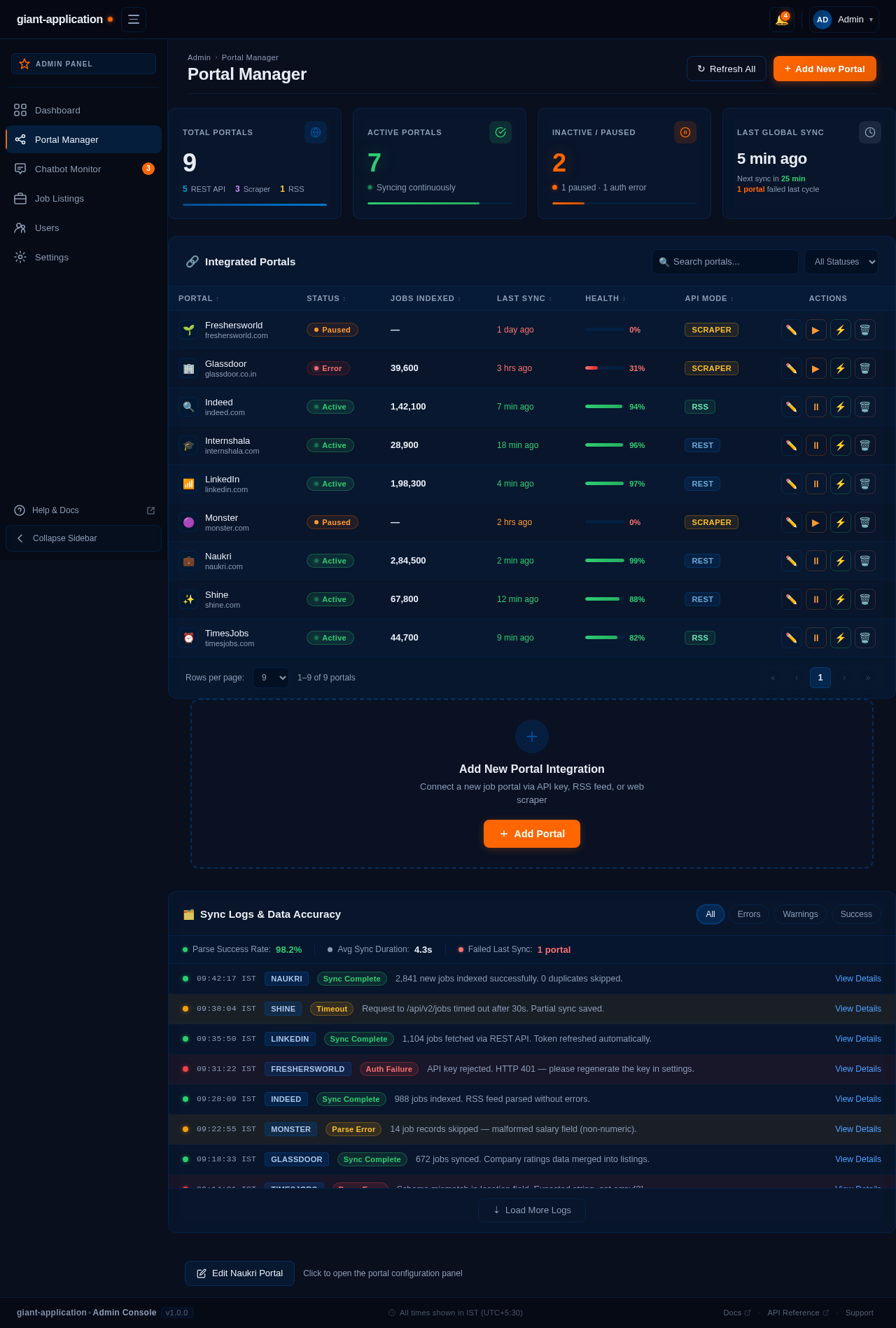
Task: Edit the Monster portal pencil icon
Action: pyautogui.click(x=792, y=522)
